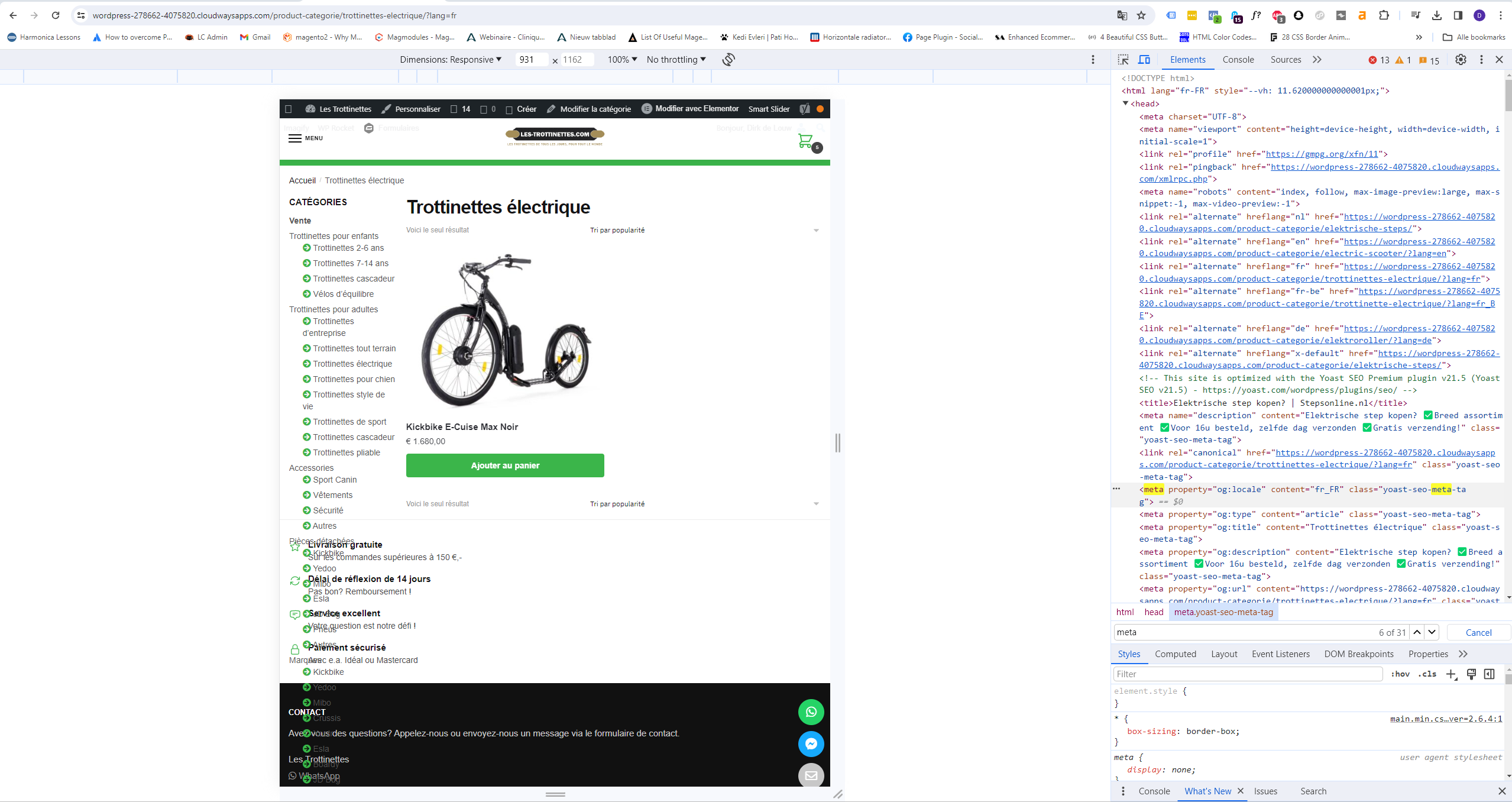Click Modifier avec Elementor in admin bar
The image size is (1512, 802).
coord(690,109)
